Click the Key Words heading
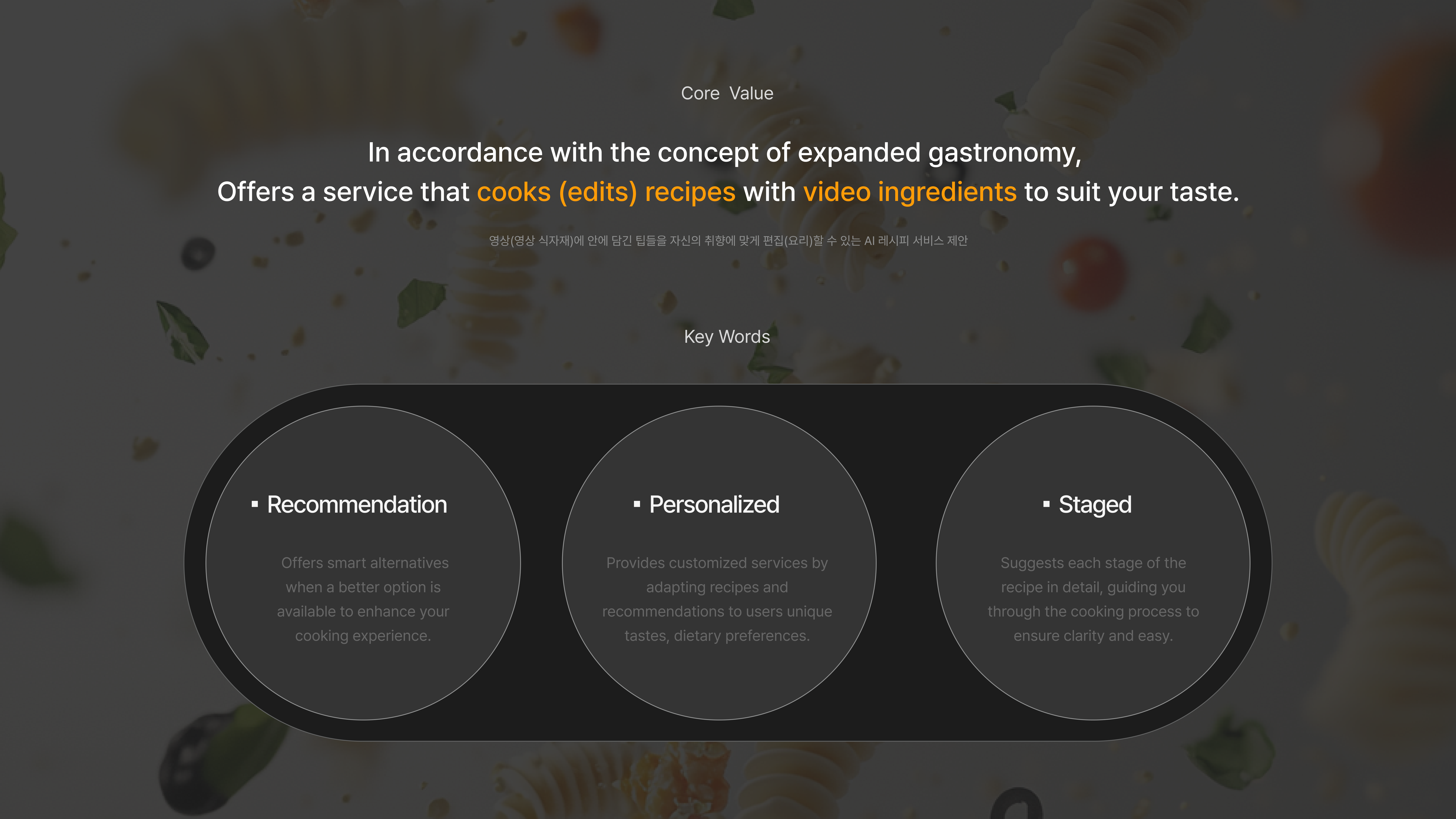Screen dimensions: 1456x819 [x=727, y=337]
